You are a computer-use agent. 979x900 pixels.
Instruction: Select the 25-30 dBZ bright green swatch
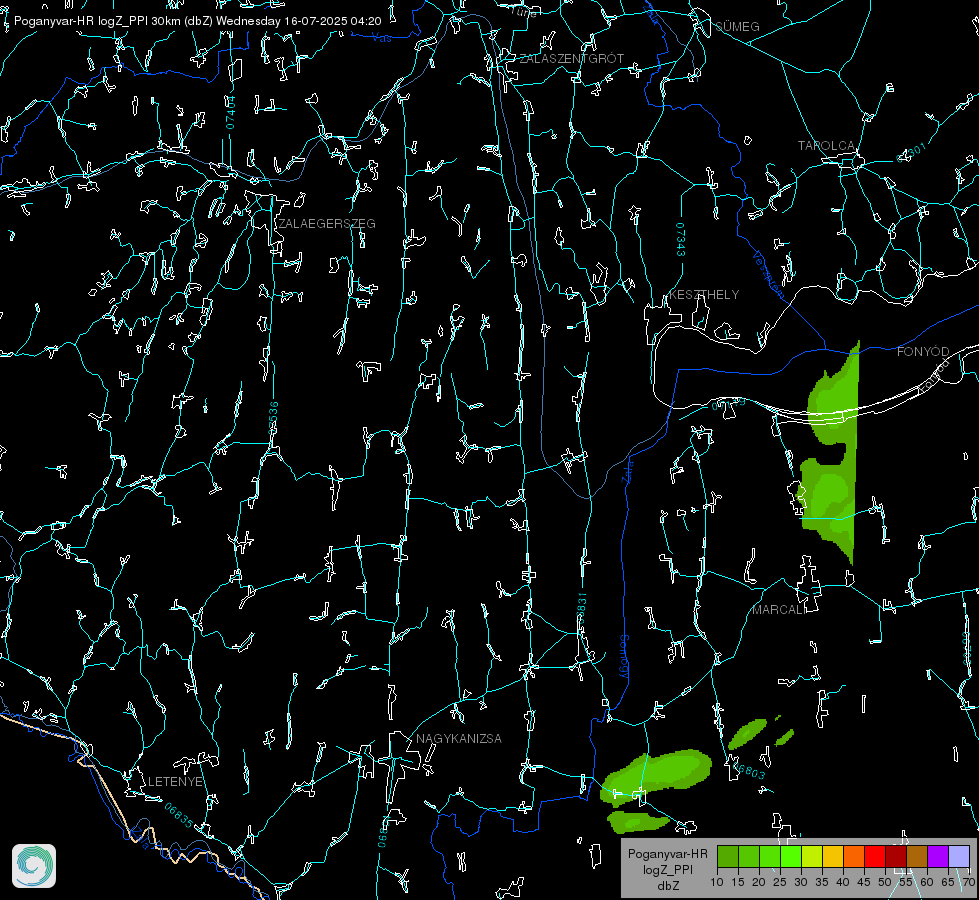pyautogui.click(x=790, y=856)
